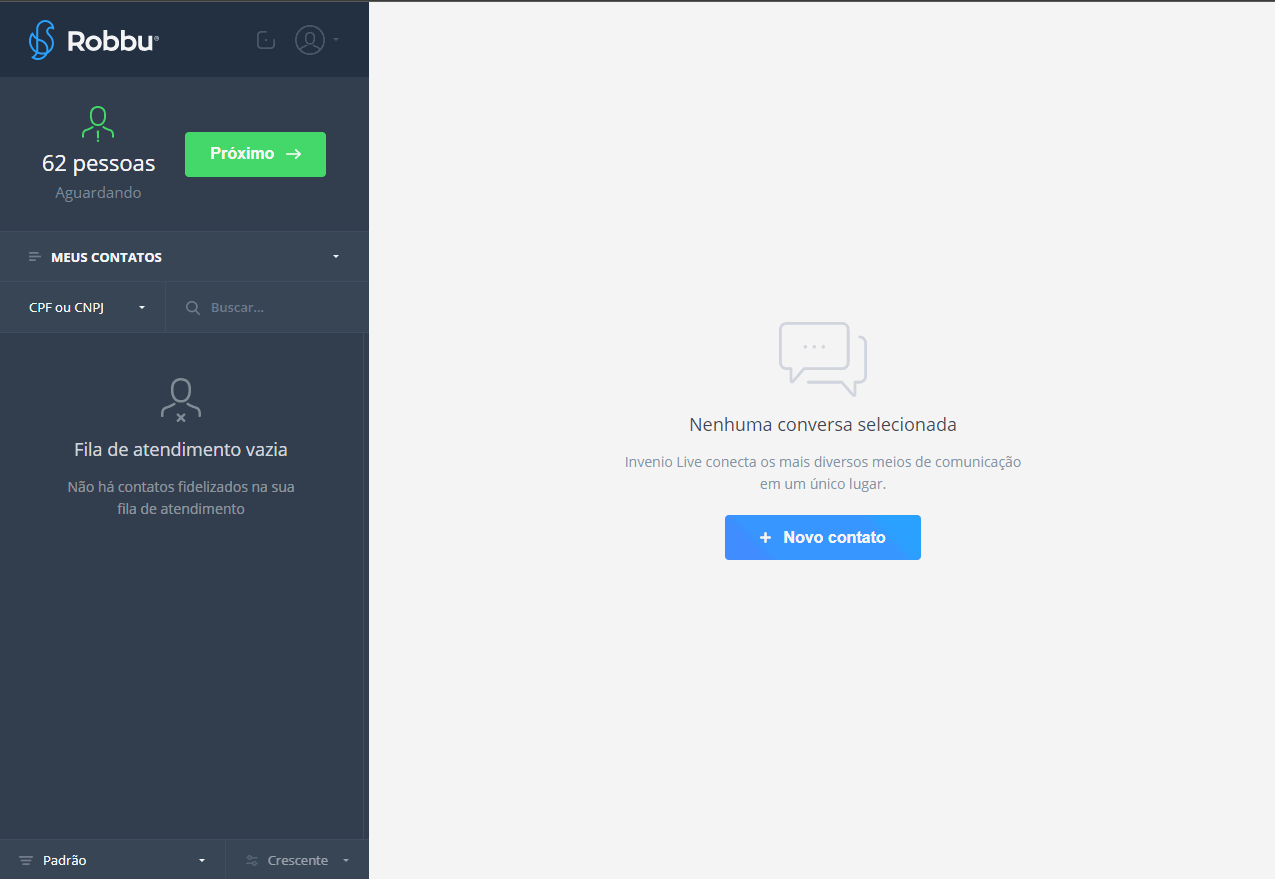The image size is (1275, 879).
Task: Click the square notification icon beside the avatar
Action: click(x=266, y=40)
